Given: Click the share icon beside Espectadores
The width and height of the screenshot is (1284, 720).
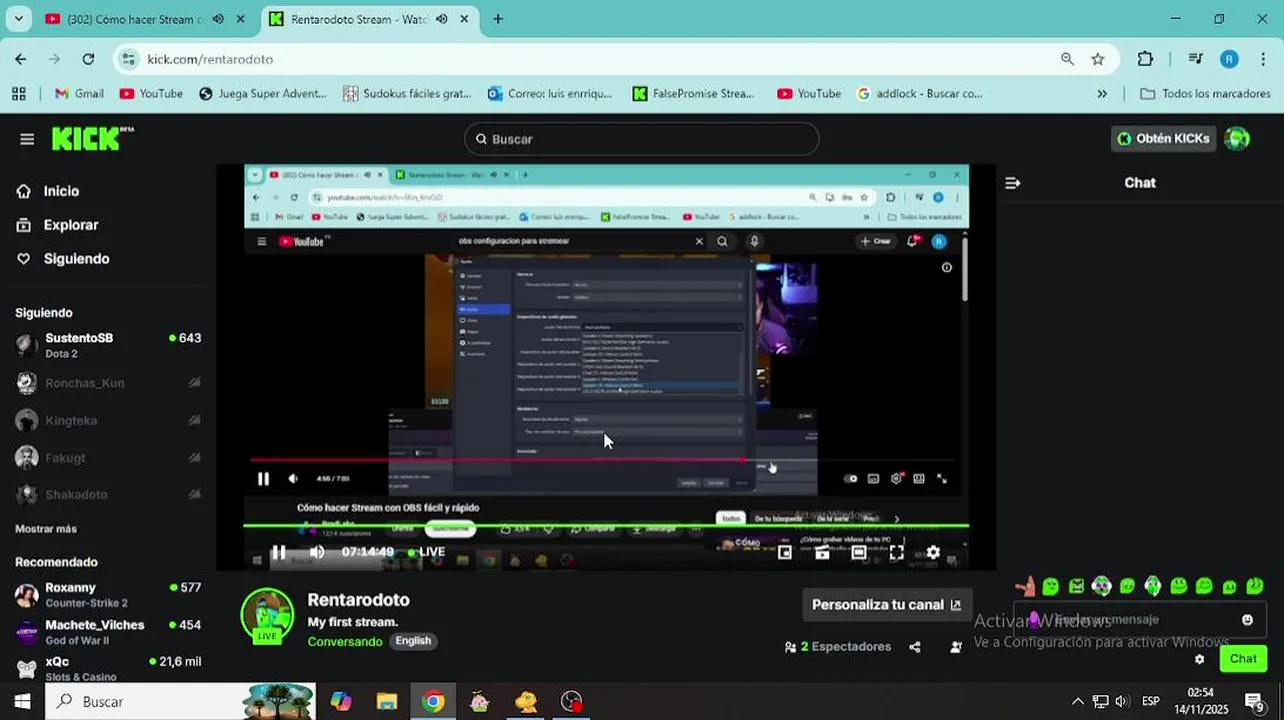Looking at the screenshot, I should tap(915, 647).
